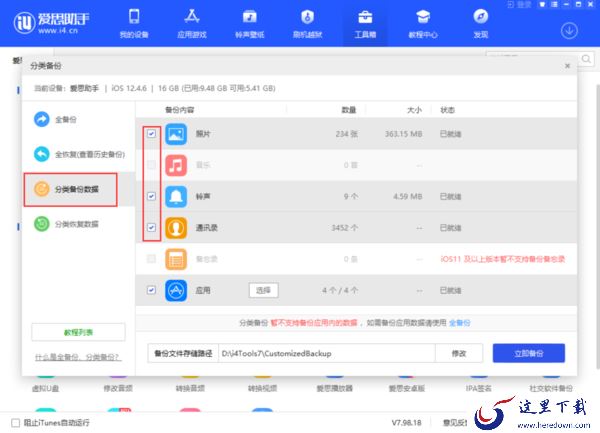
Task: Click the 意见反馈 feedback link
Action: [x=455, y=423]
